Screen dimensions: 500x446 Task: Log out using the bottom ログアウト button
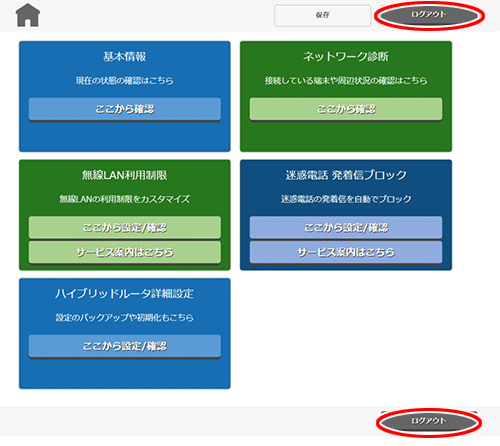pos(429,421)
